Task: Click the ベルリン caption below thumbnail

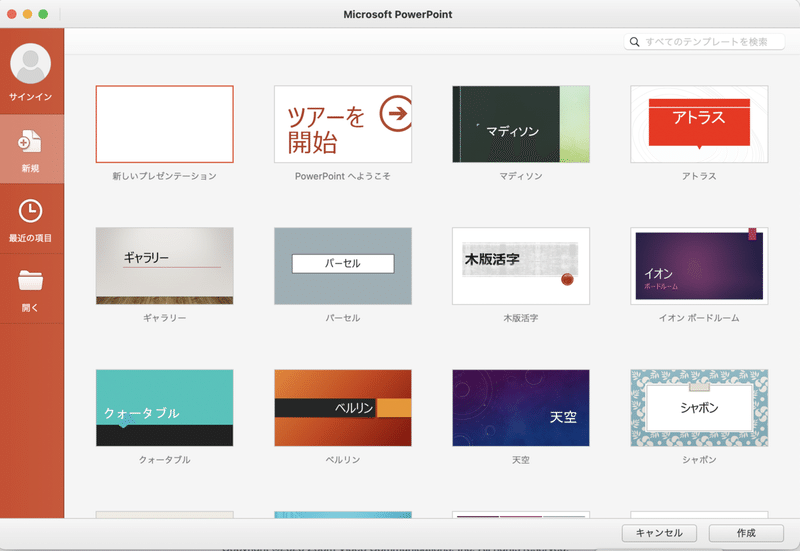Action: coord(343,460)
